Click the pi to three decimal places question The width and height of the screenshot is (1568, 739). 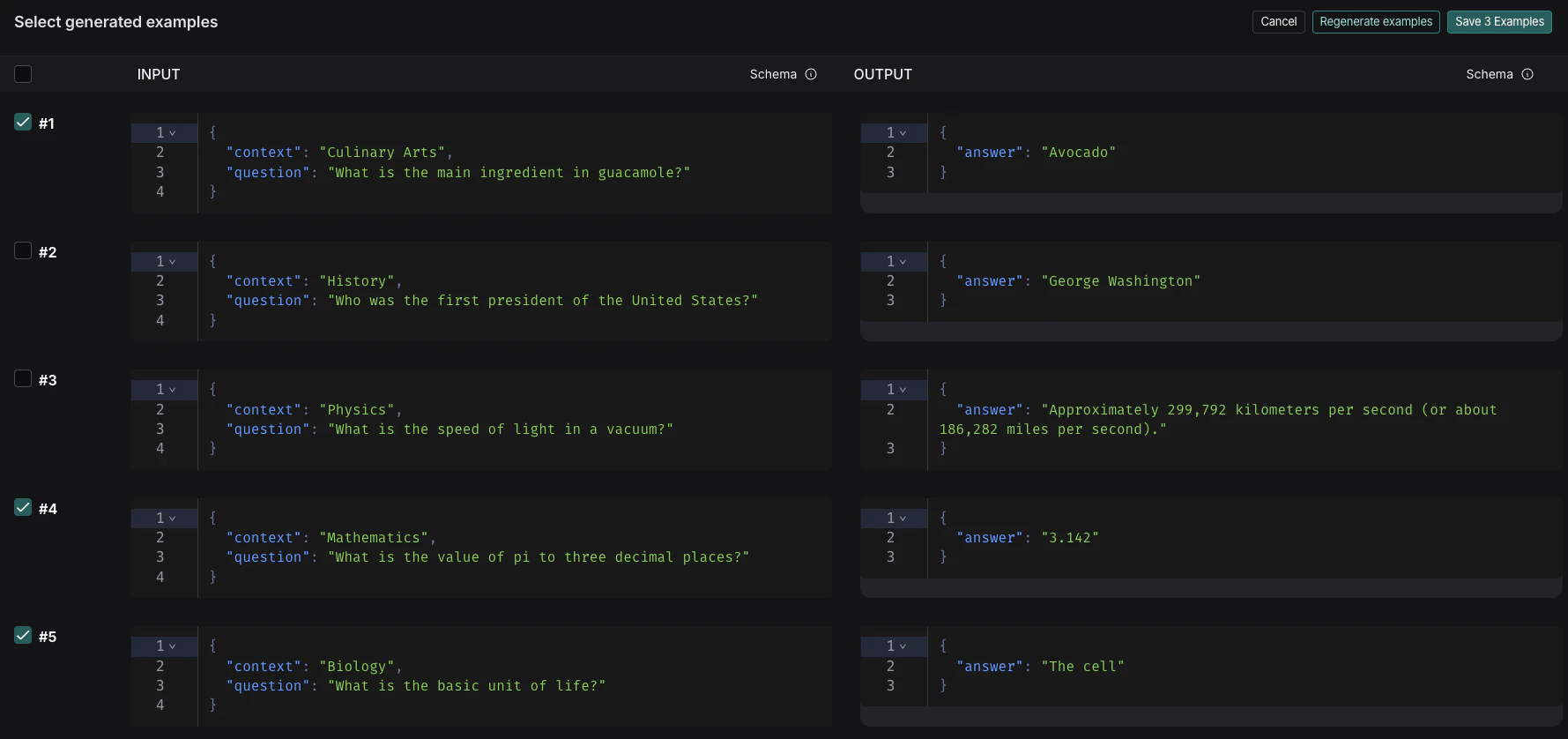click(539, 557)
